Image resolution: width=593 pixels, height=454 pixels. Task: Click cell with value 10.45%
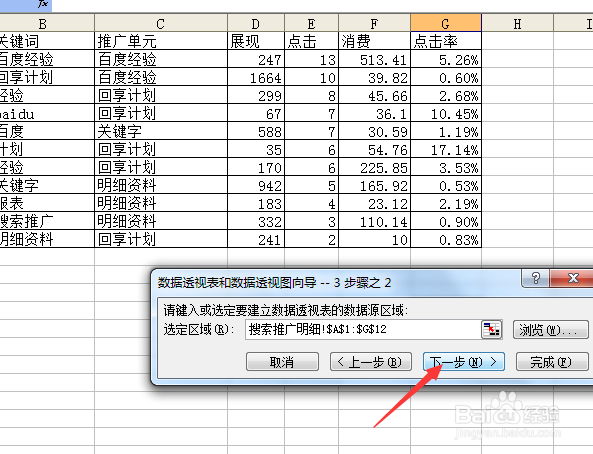(x=446, y=113)
